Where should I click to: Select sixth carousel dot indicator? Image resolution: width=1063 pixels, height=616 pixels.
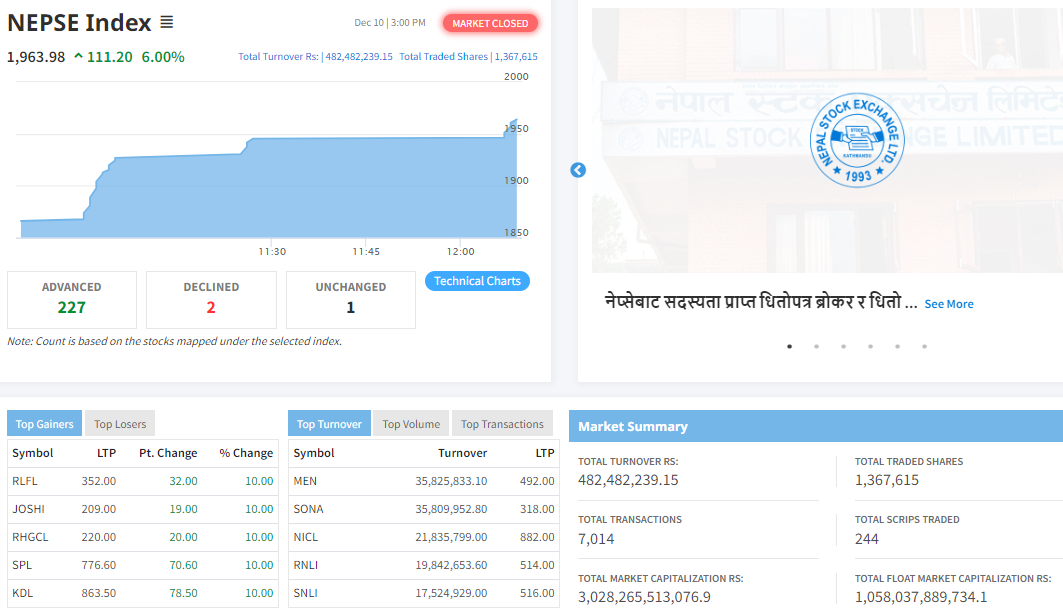pyautogui.click(x=924, y=346)
